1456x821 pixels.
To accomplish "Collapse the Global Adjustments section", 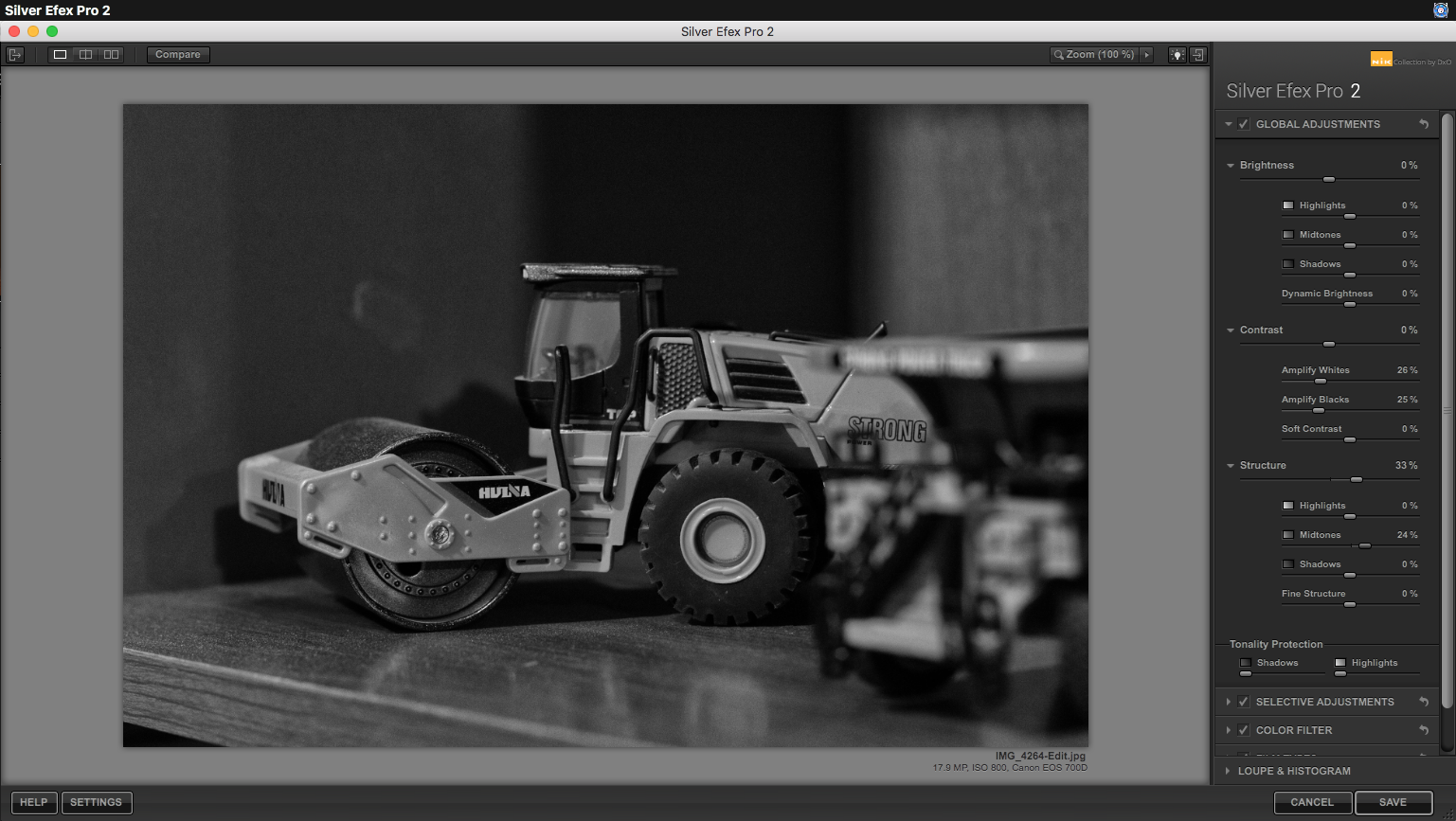I will click(x=1229, y=124).
